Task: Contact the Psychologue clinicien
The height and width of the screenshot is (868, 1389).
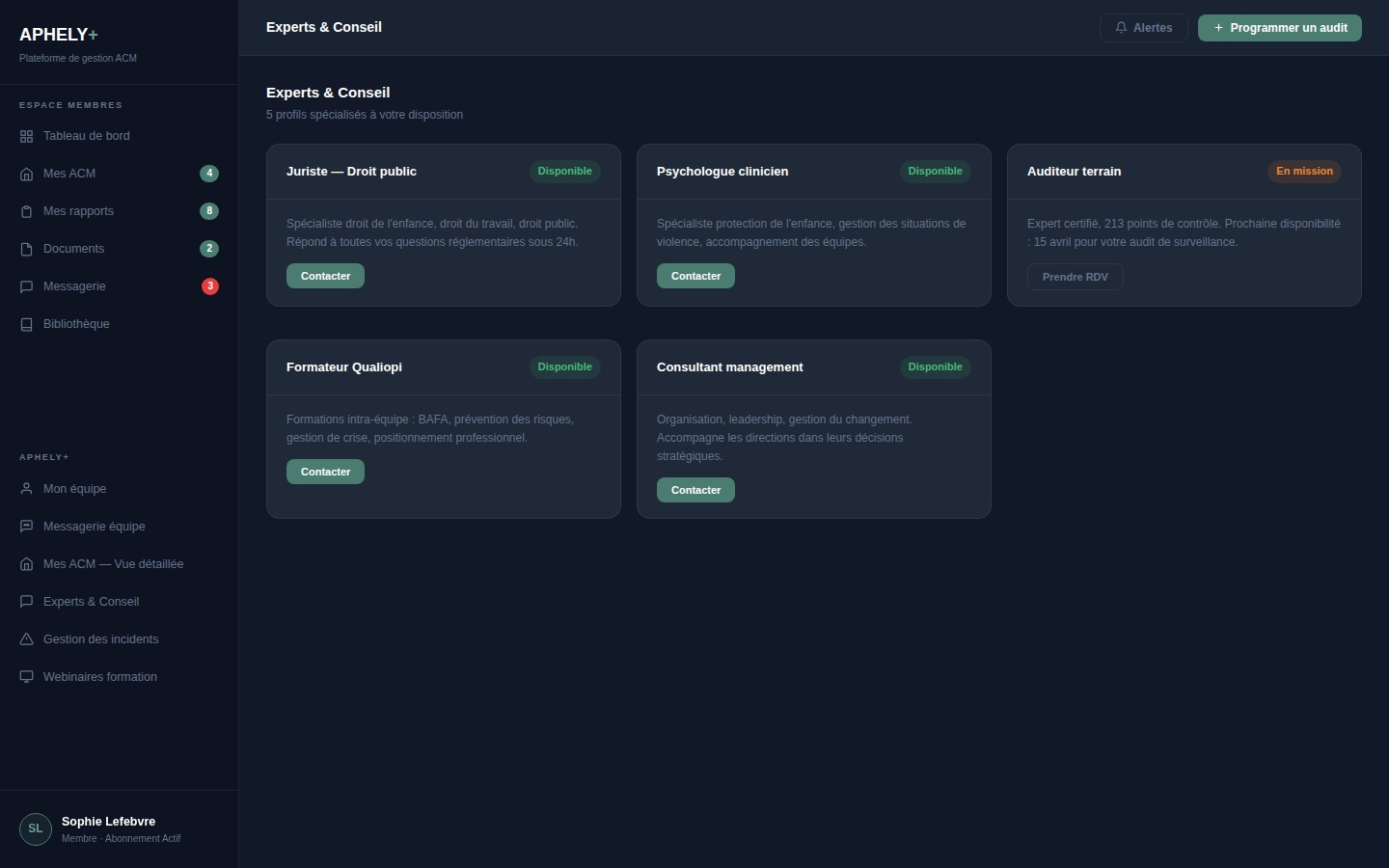Action: [x=695, y=276]
